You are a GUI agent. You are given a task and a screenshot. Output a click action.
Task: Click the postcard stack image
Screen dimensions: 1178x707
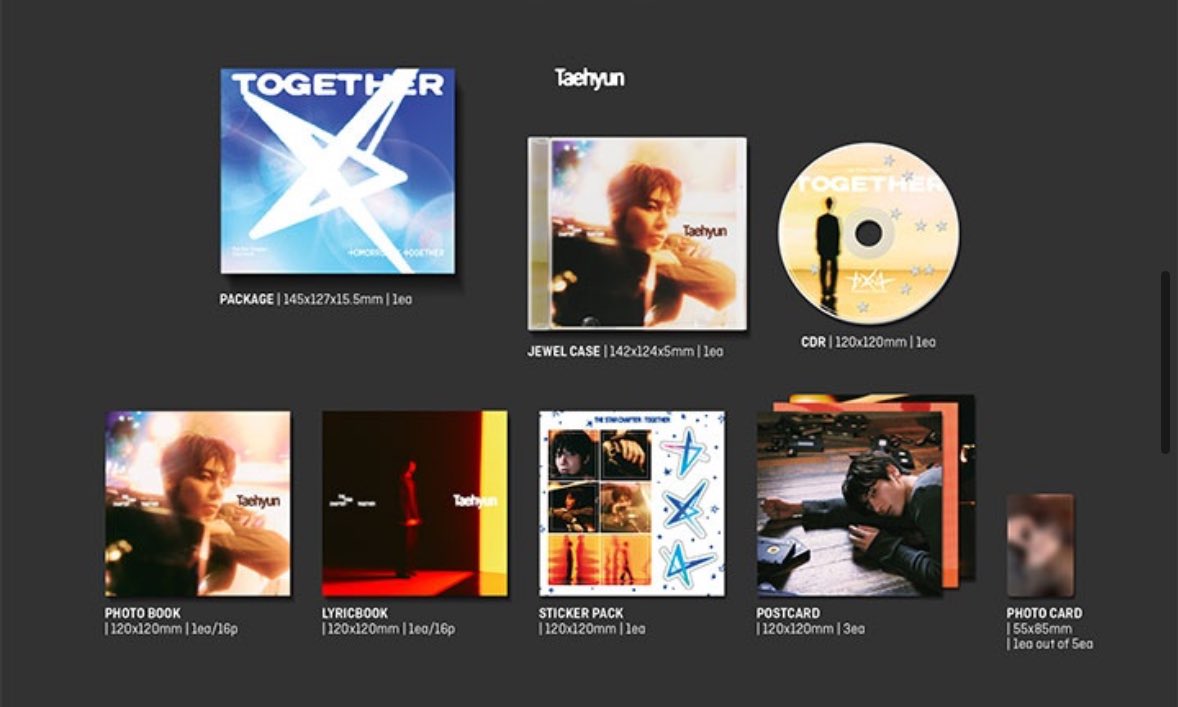coord(865,496)
